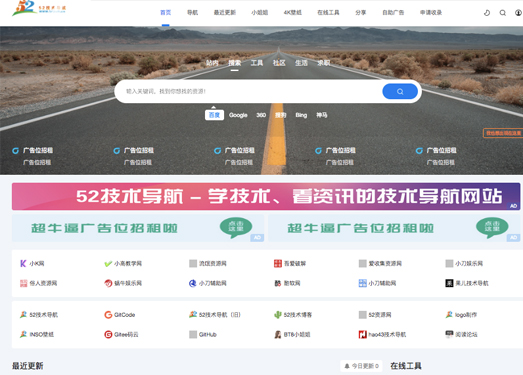
Task: Select 百度 as search engine
Action: click(x=214, y=115)
